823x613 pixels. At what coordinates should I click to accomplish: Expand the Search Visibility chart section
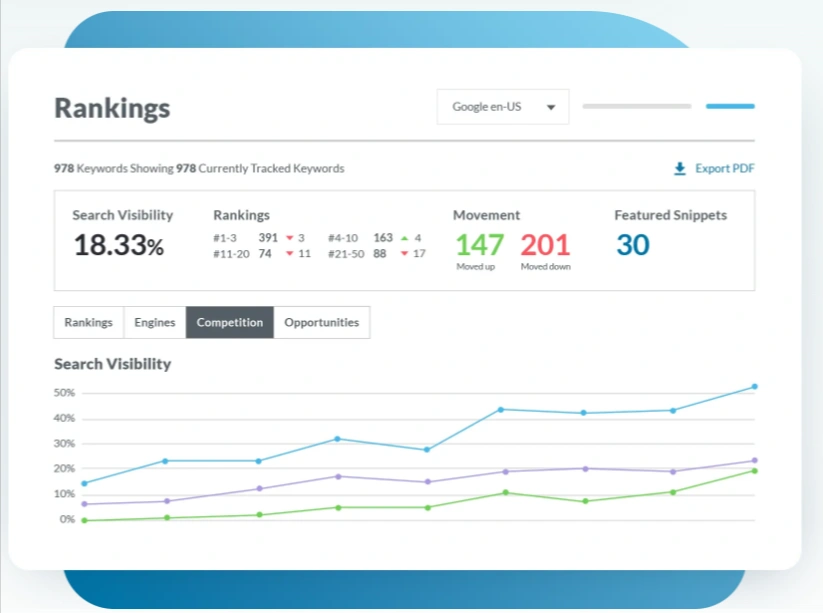pos(113,364)
